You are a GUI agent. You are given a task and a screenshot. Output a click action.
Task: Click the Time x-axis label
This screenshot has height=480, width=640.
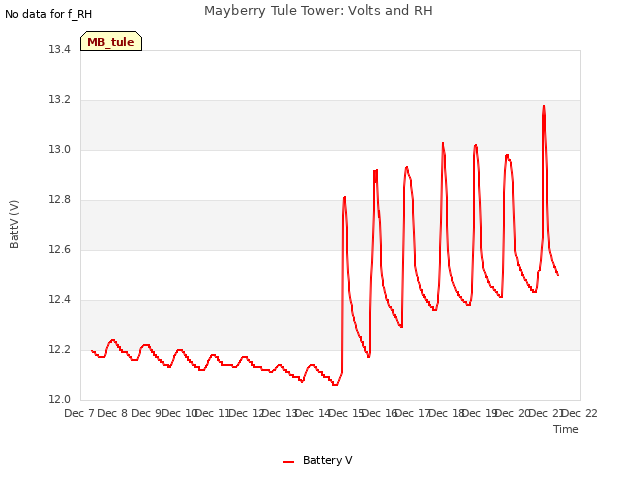tap(566, 429)
